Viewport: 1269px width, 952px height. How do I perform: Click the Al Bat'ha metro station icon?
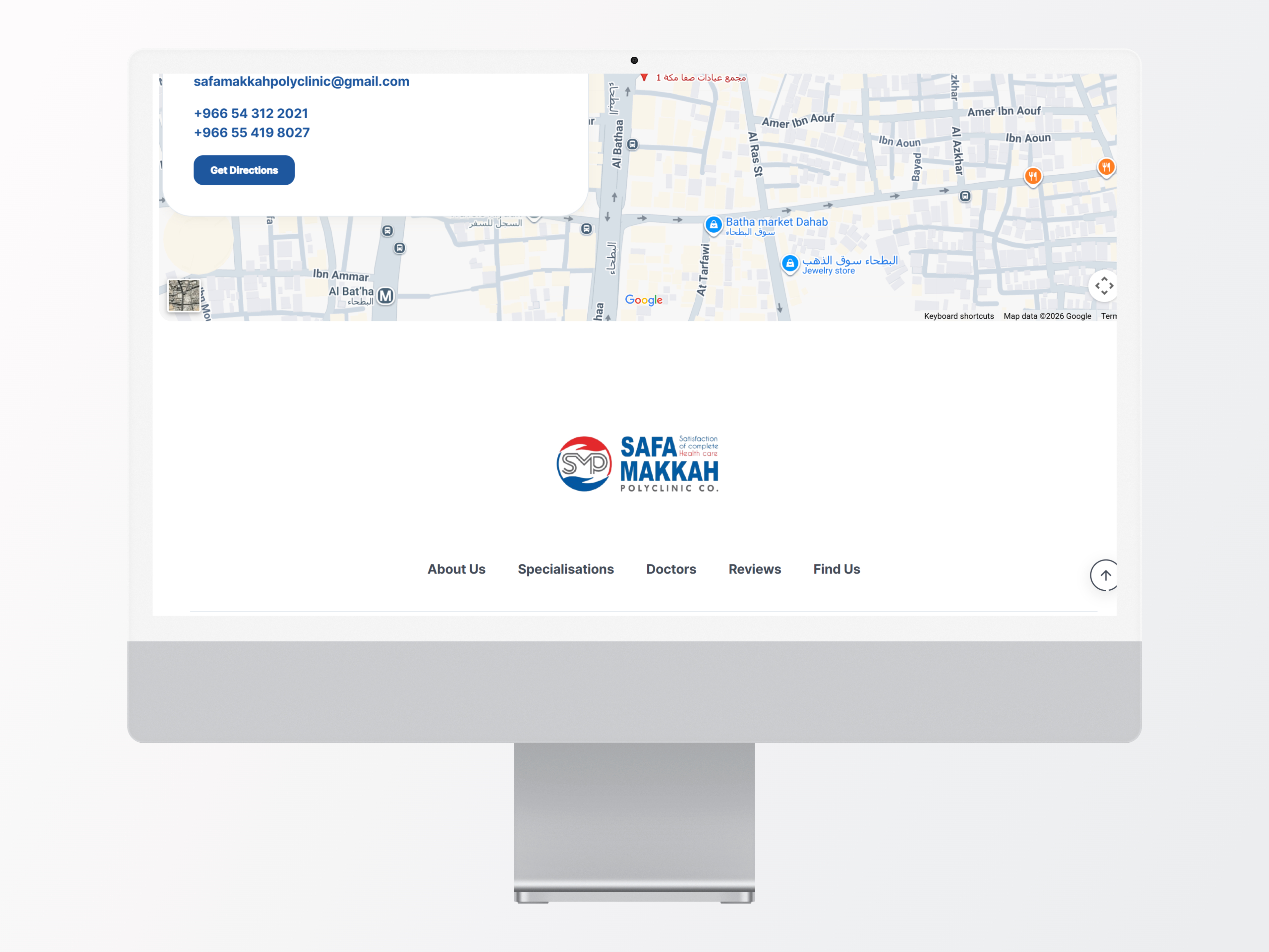point(386,296)
